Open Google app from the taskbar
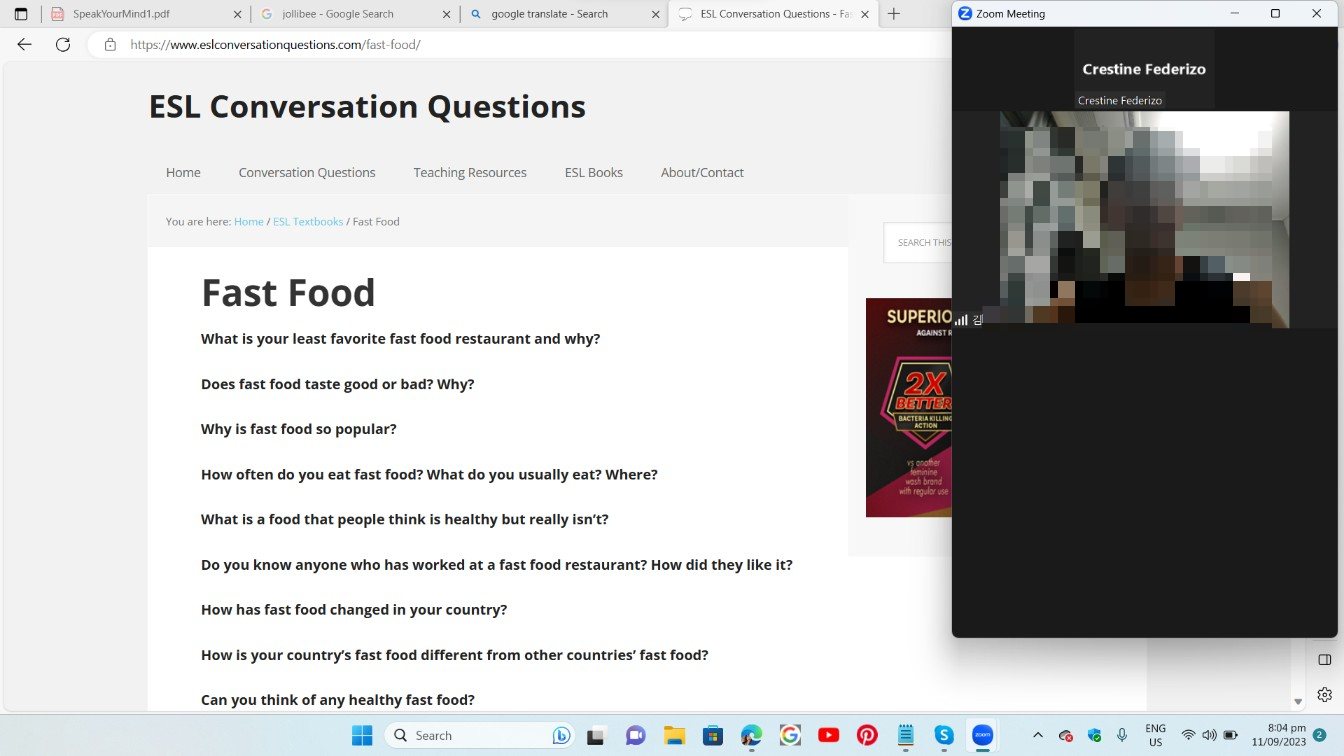1344x756 pixels. 790,735
